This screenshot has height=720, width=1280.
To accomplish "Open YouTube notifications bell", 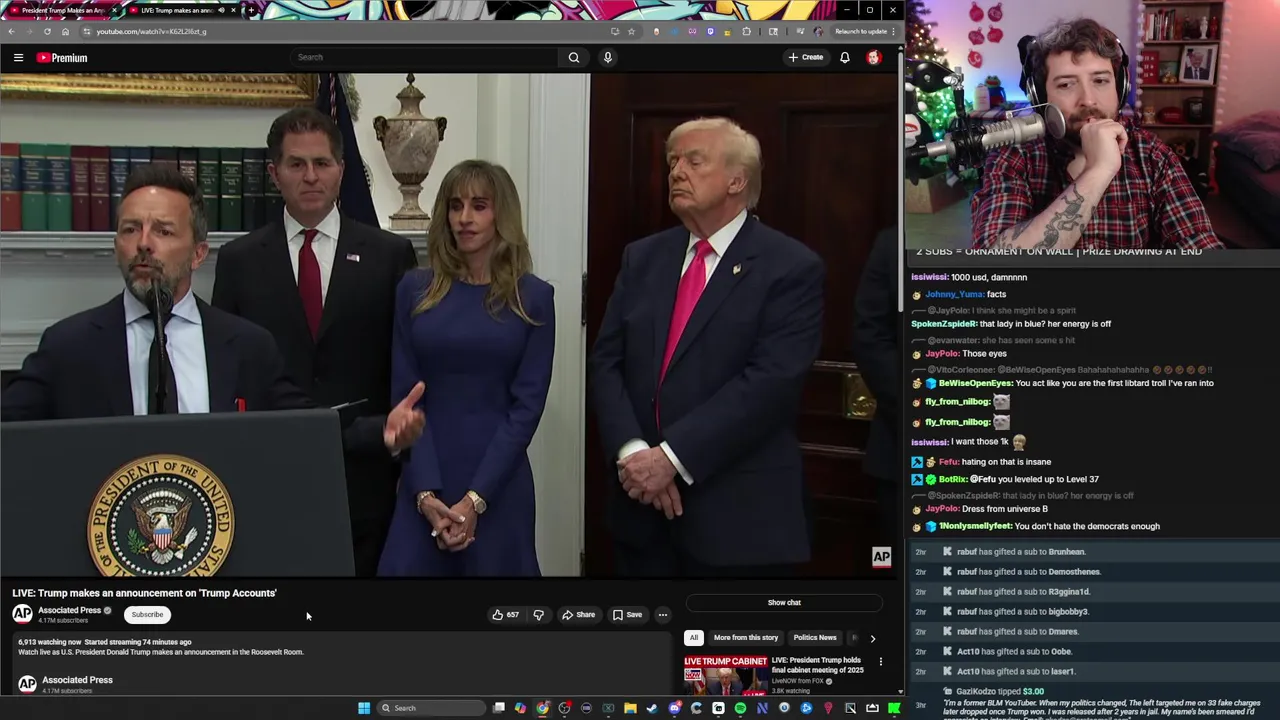I will pyautogui.click(x=845, y=57).
